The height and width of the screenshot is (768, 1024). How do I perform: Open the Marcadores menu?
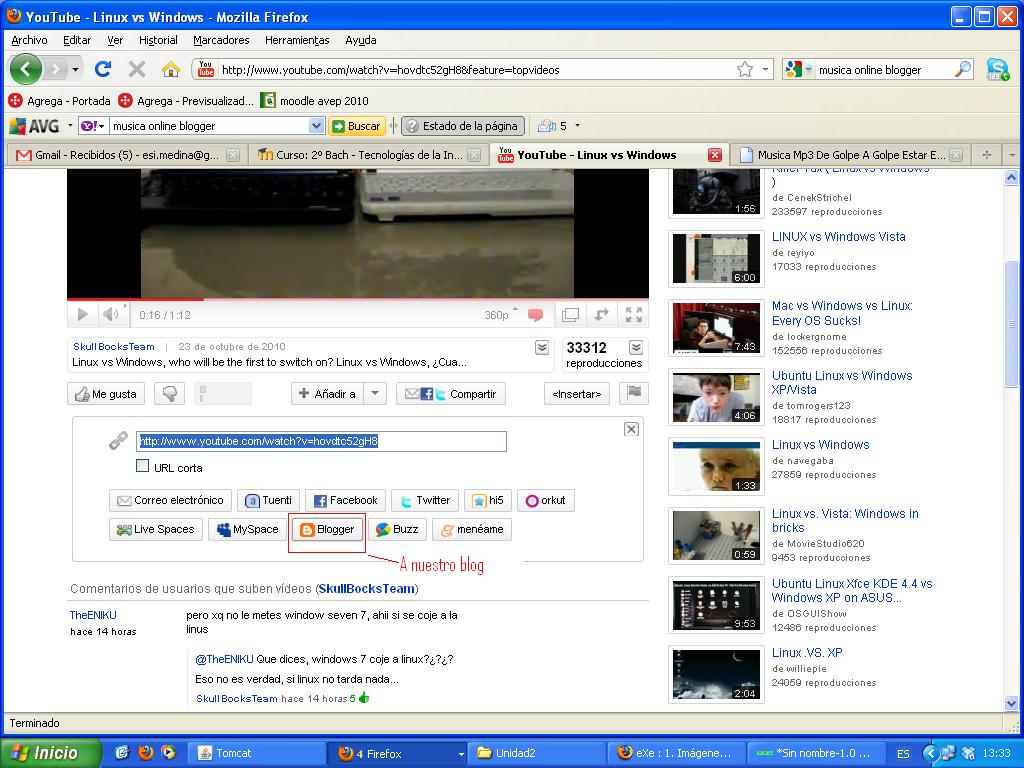pyautogui.click(x=221, y=40)
